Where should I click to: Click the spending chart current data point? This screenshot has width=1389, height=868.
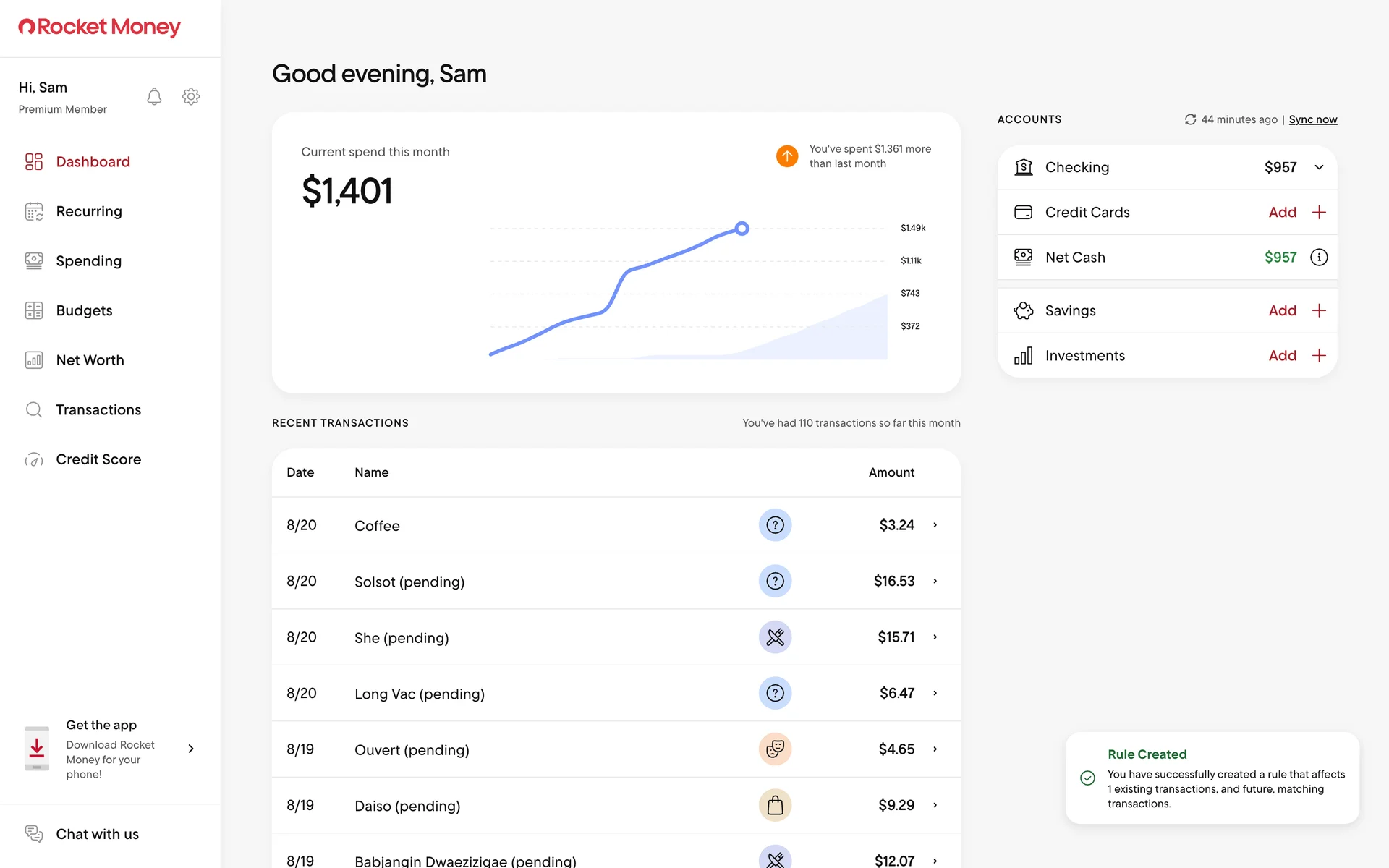tap(742, 229)
